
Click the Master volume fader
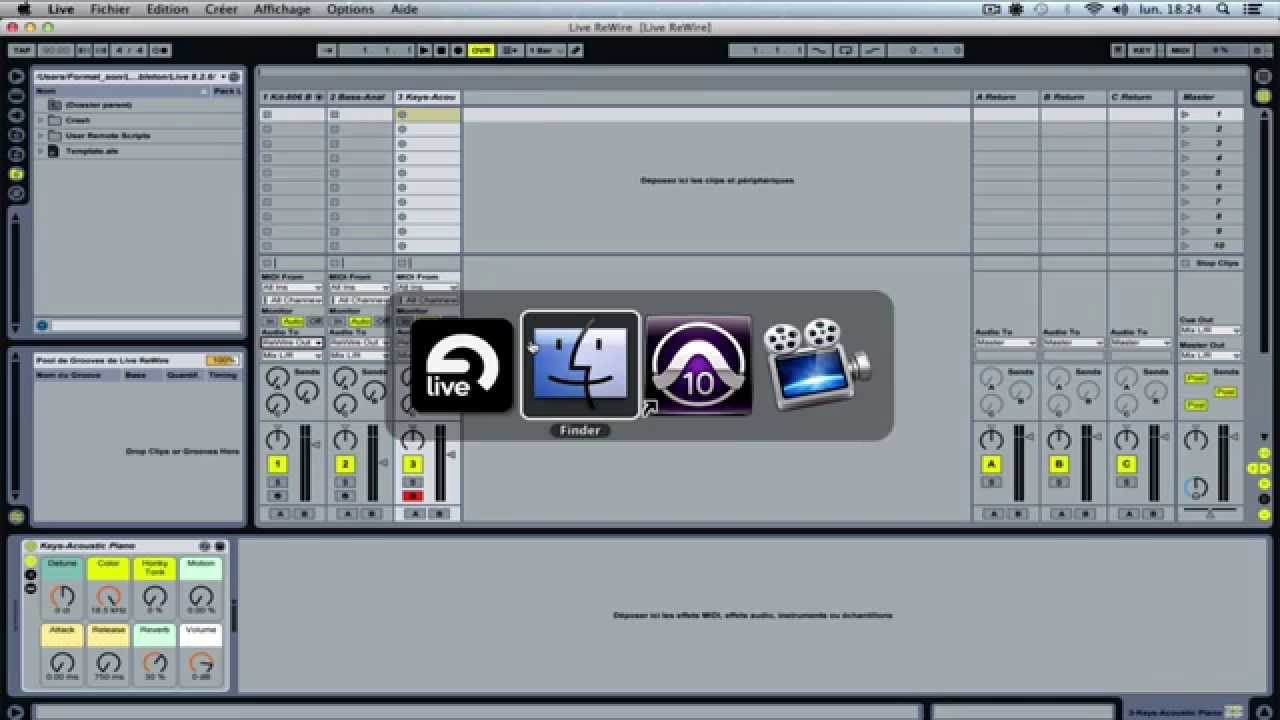click(x=1223, y=462)
